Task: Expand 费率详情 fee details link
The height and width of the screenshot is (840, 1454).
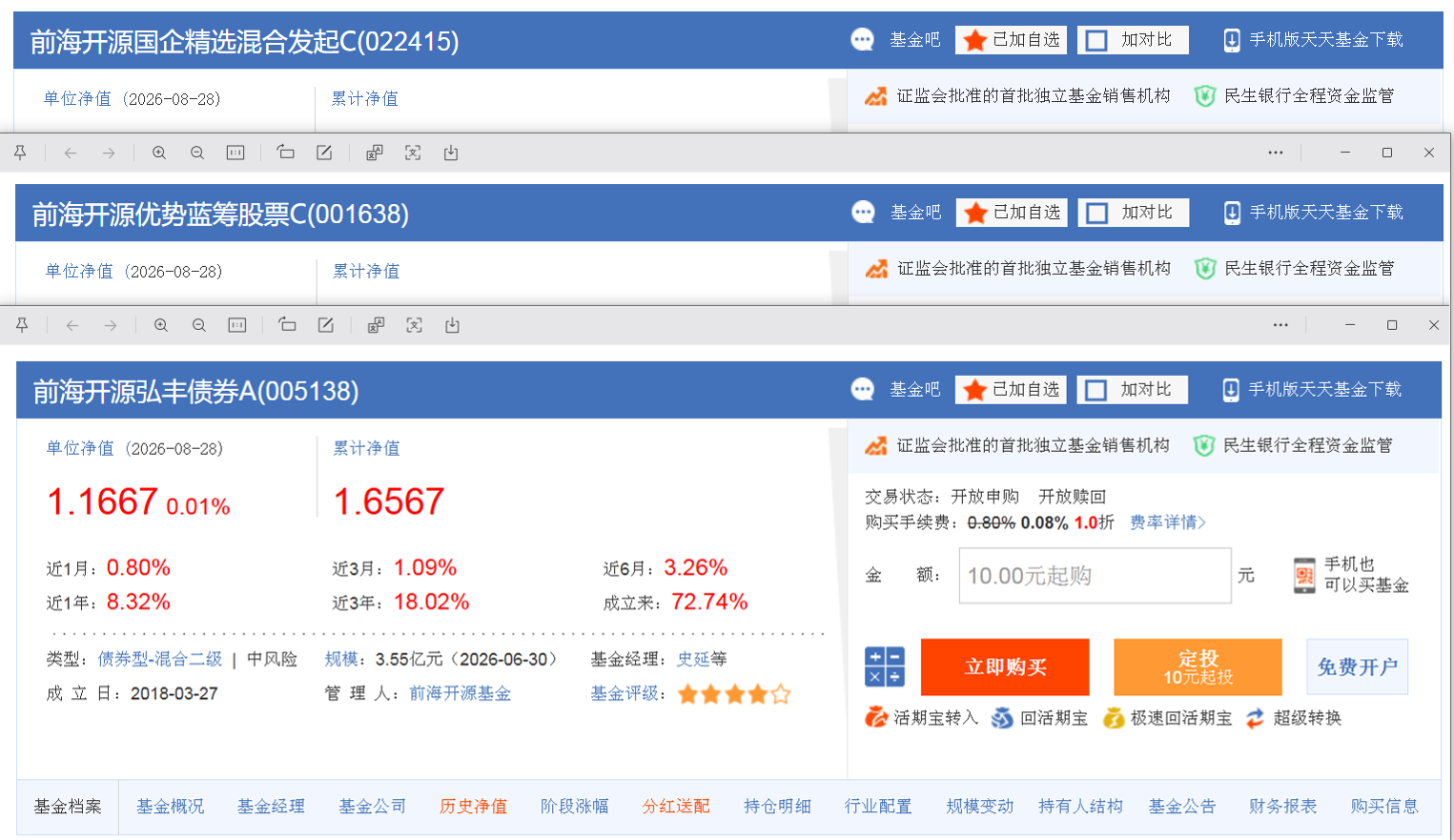Action: point(1168,522)
